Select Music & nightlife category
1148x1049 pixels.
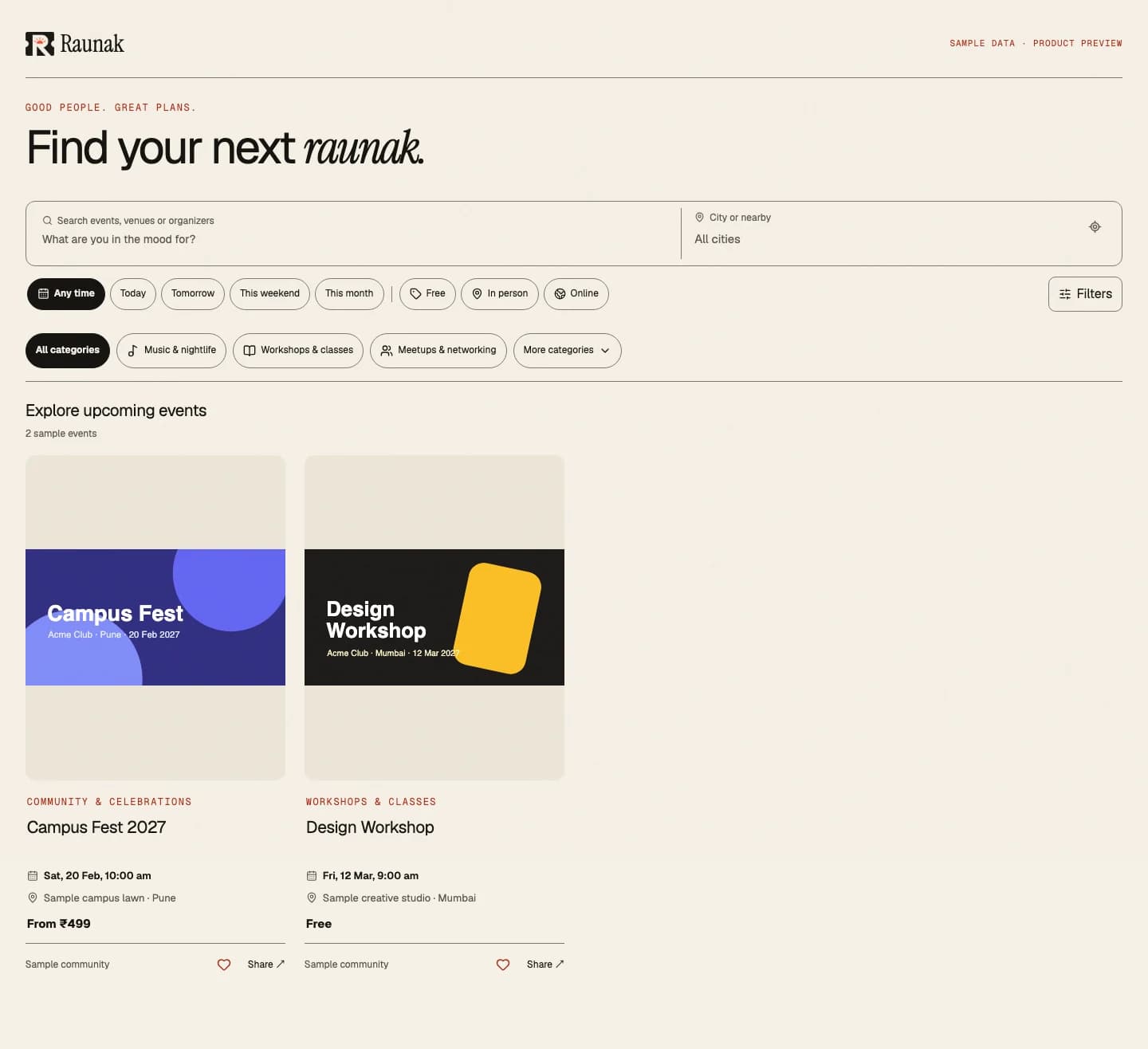coord(171,351)
